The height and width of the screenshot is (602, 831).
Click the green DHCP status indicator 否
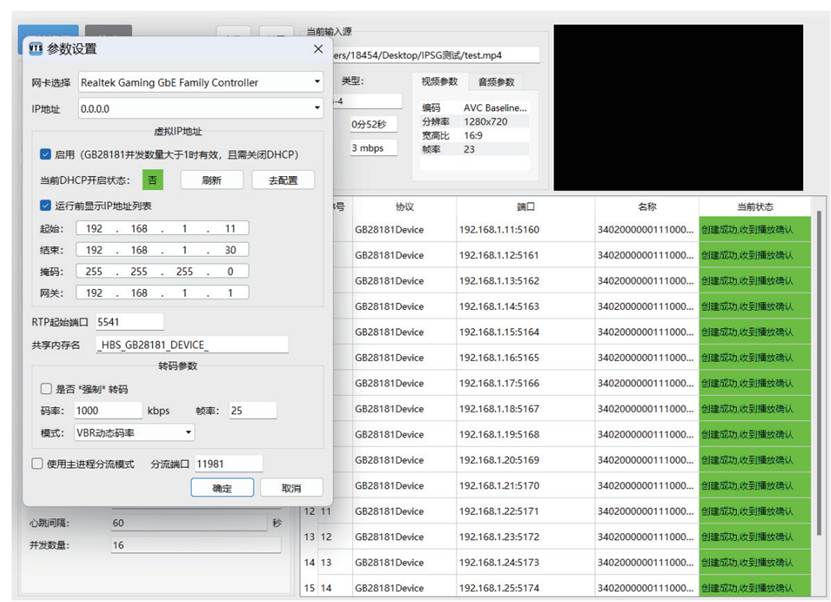(153, 180)
